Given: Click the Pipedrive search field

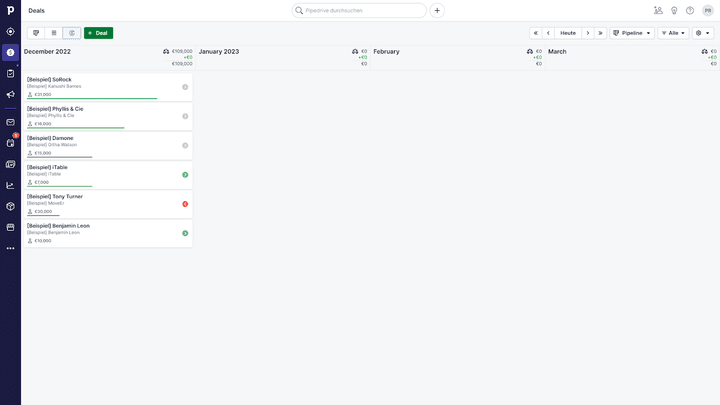Looking at the screenshot, I should (360, 10).
